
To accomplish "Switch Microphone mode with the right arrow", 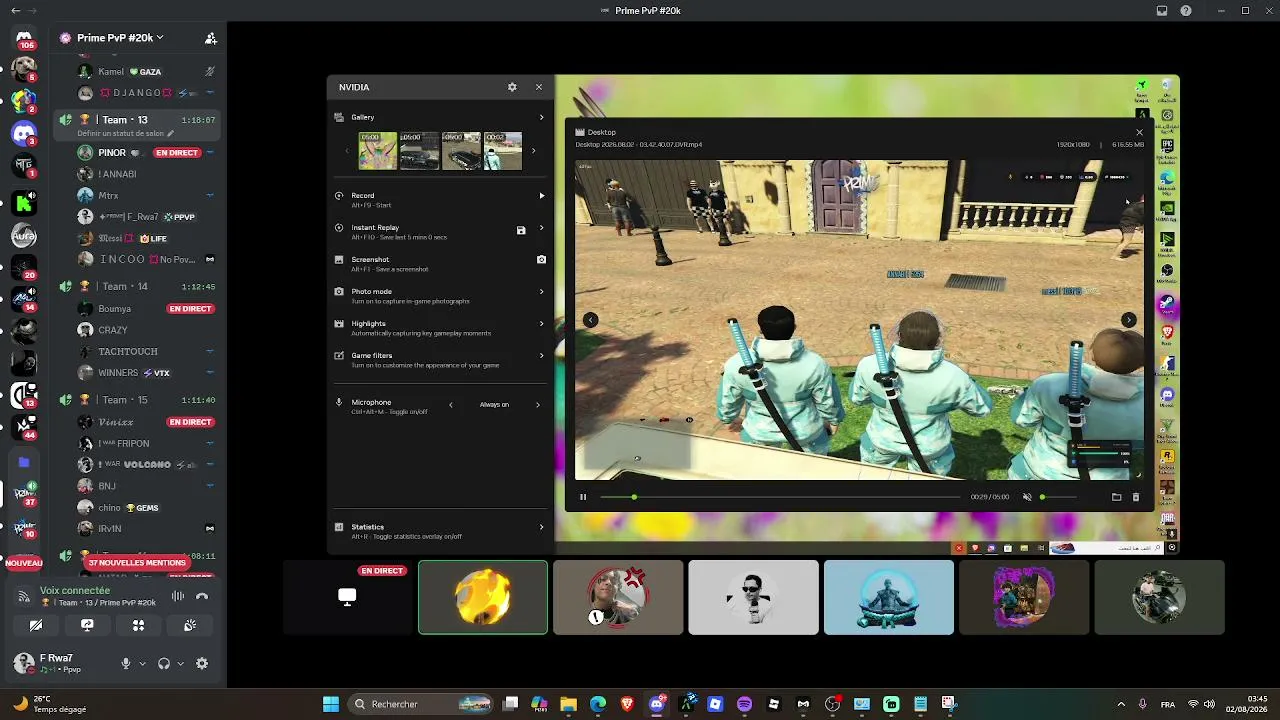I will point(538,405).
